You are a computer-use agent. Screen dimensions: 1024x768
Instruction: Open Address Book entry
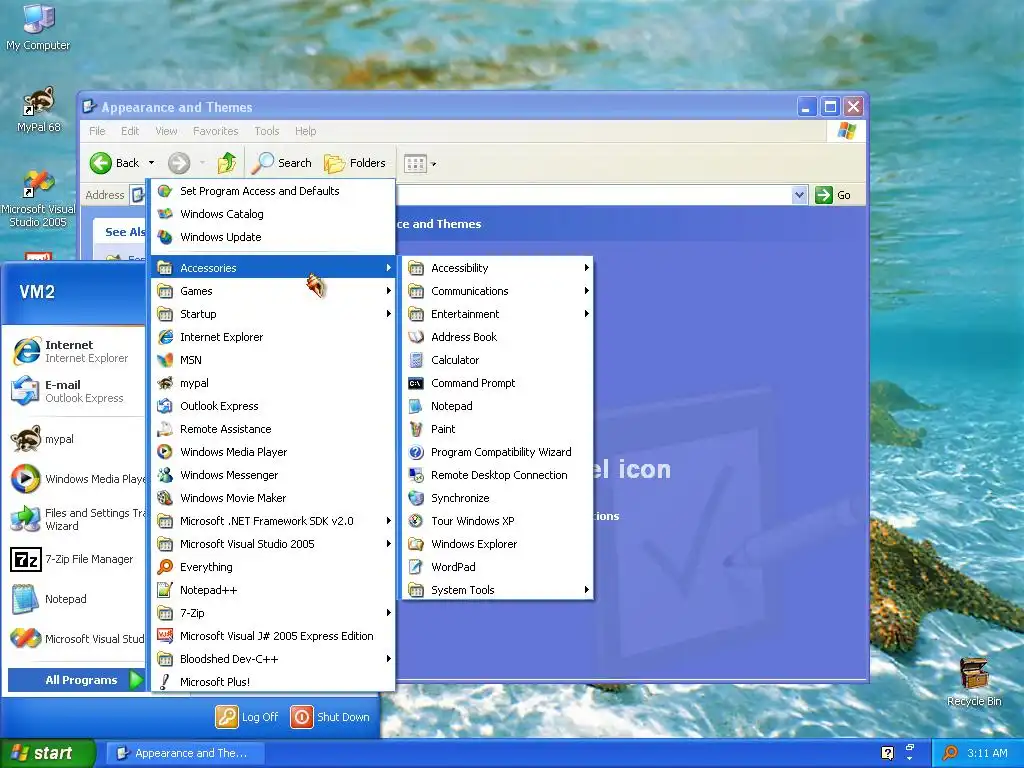pos(497,337)
